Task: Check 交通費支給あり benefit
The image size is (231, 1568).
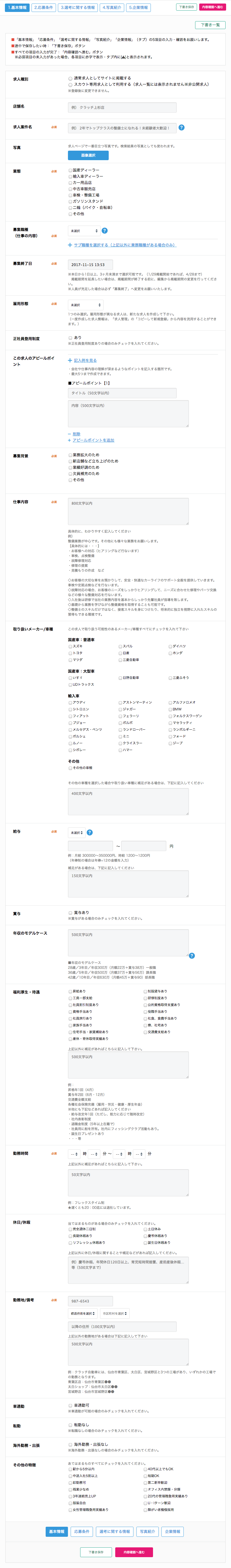Action: point(146,1032)
